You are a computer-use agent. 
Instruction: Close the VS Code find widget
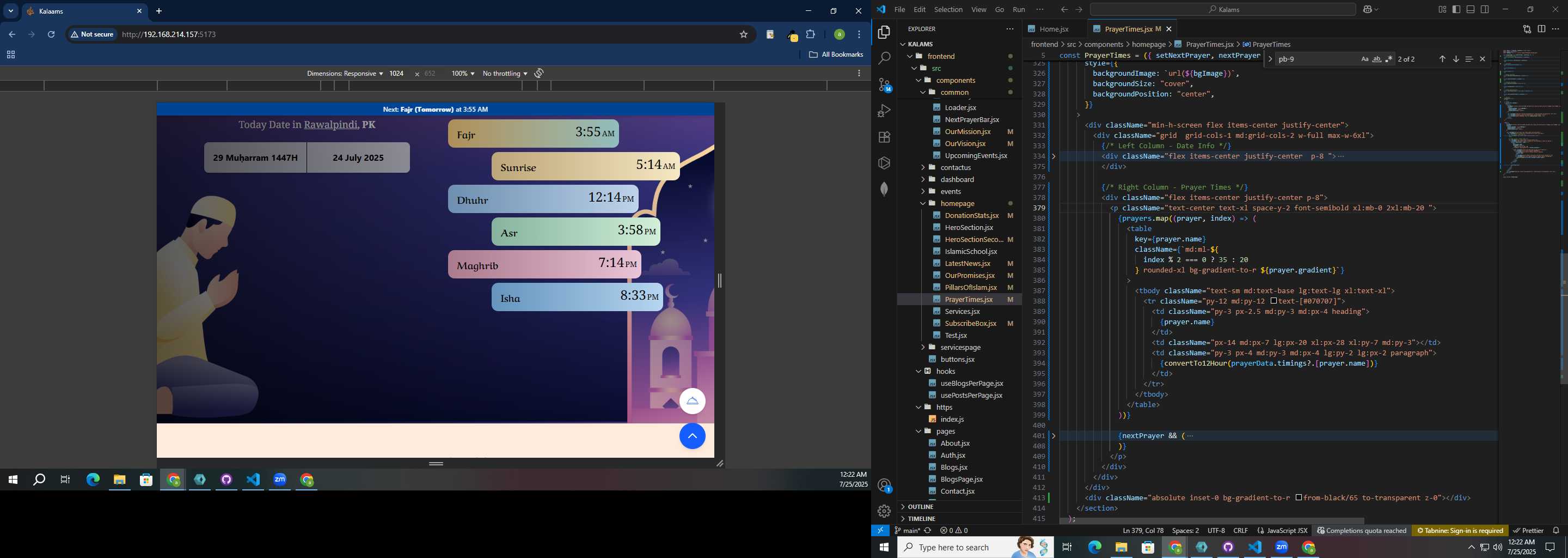pos(1482,59)
